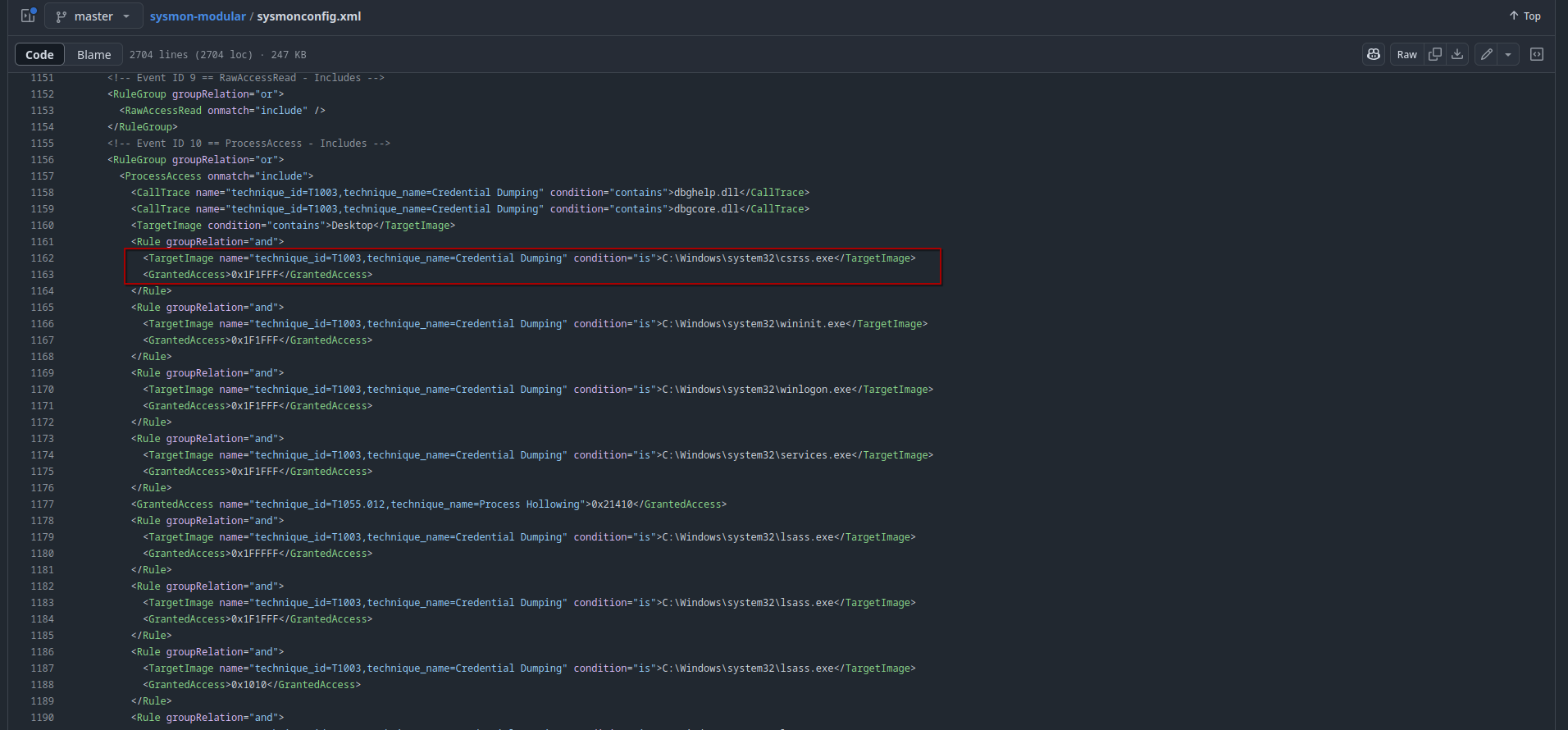This screenshot has height=730, width=1568.
Task: Click the Desktop TargetImage value
Action: pos(352,226)
